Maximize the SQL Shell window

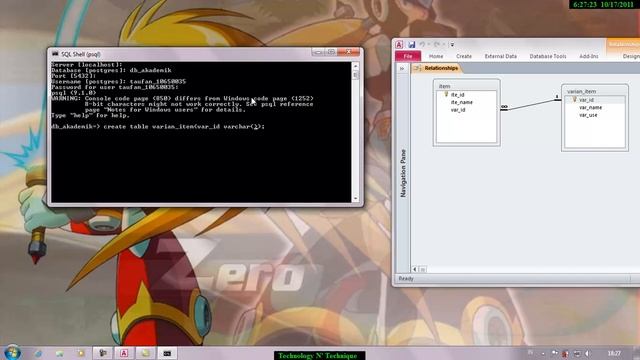click(x=331, y=52)
